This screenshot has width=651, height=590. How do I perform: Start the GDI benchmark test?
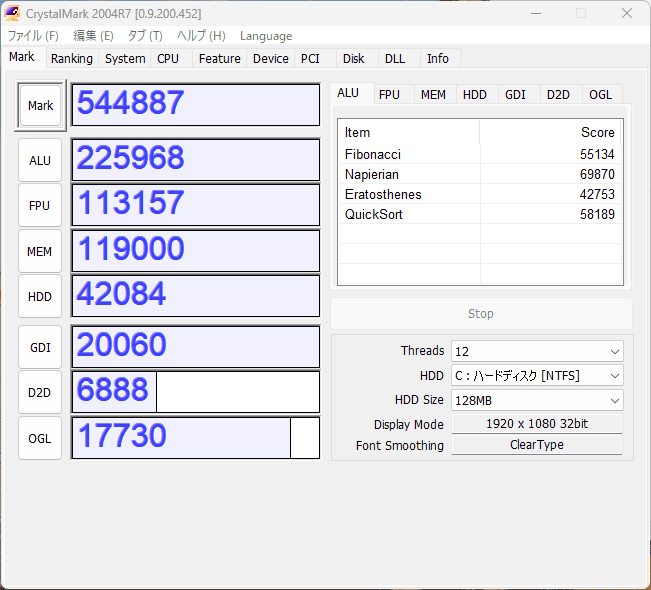(40, 347)
